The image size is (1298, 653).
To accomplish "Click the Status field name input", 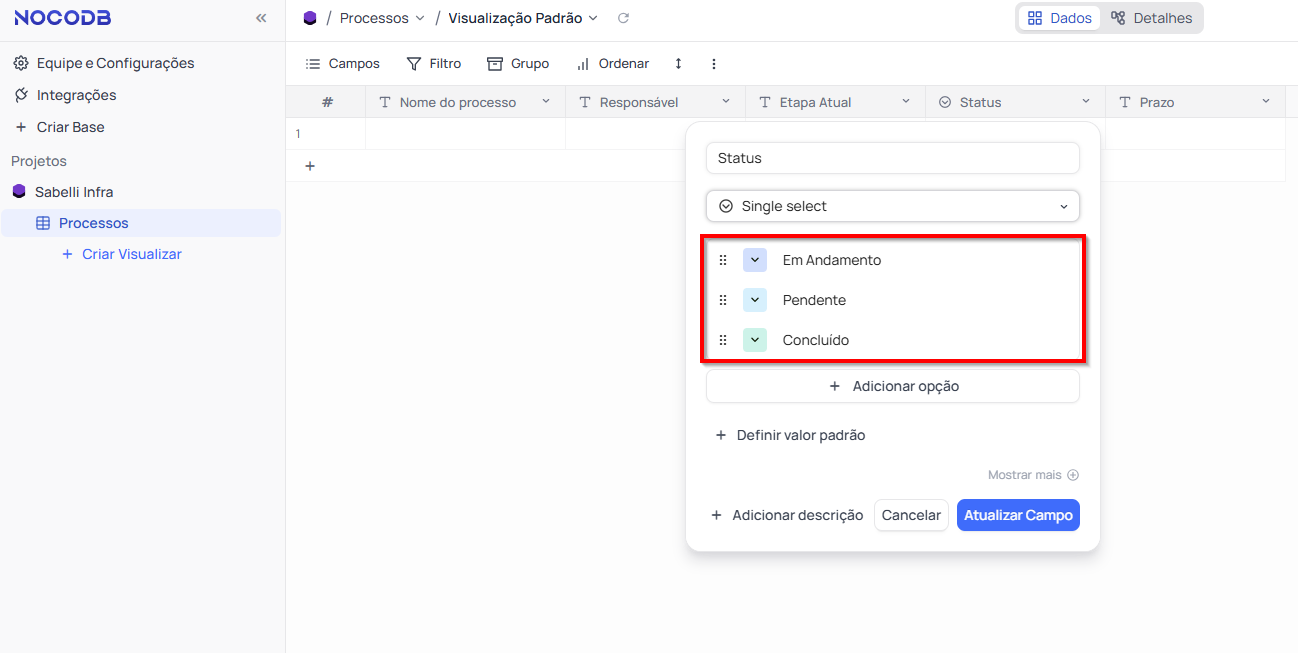I will tap(892, 157).
